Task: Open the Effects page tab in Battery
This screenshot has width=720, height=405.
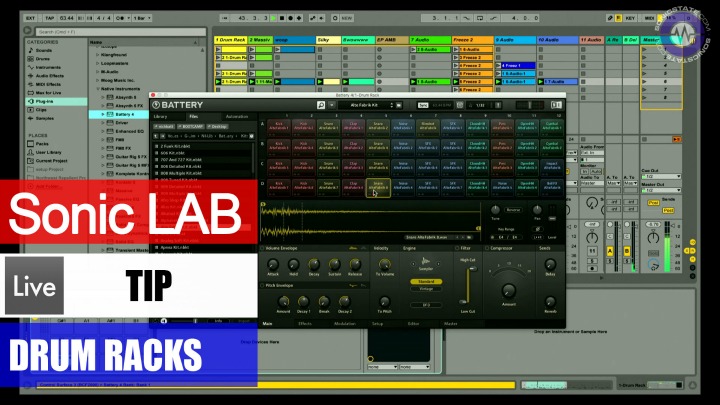Action: [x=305, y=324]
